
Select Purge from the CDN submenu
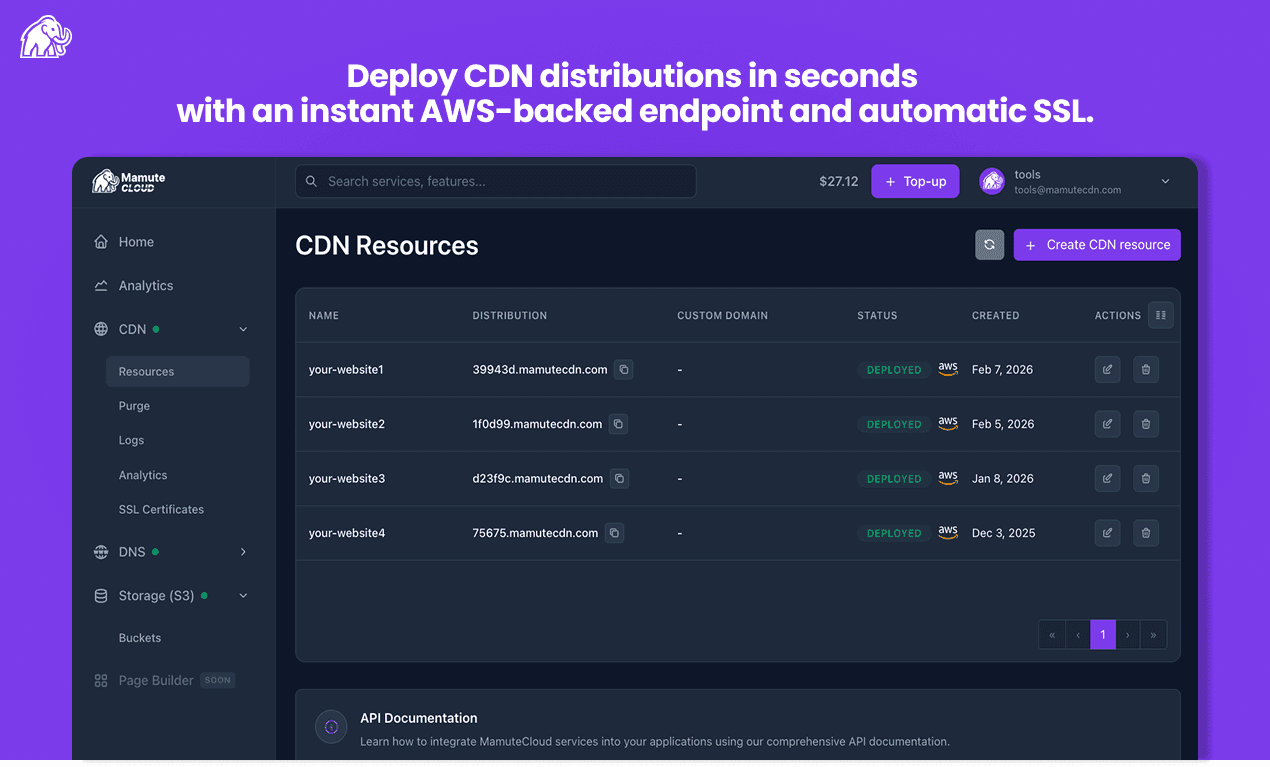pos(133,405)
